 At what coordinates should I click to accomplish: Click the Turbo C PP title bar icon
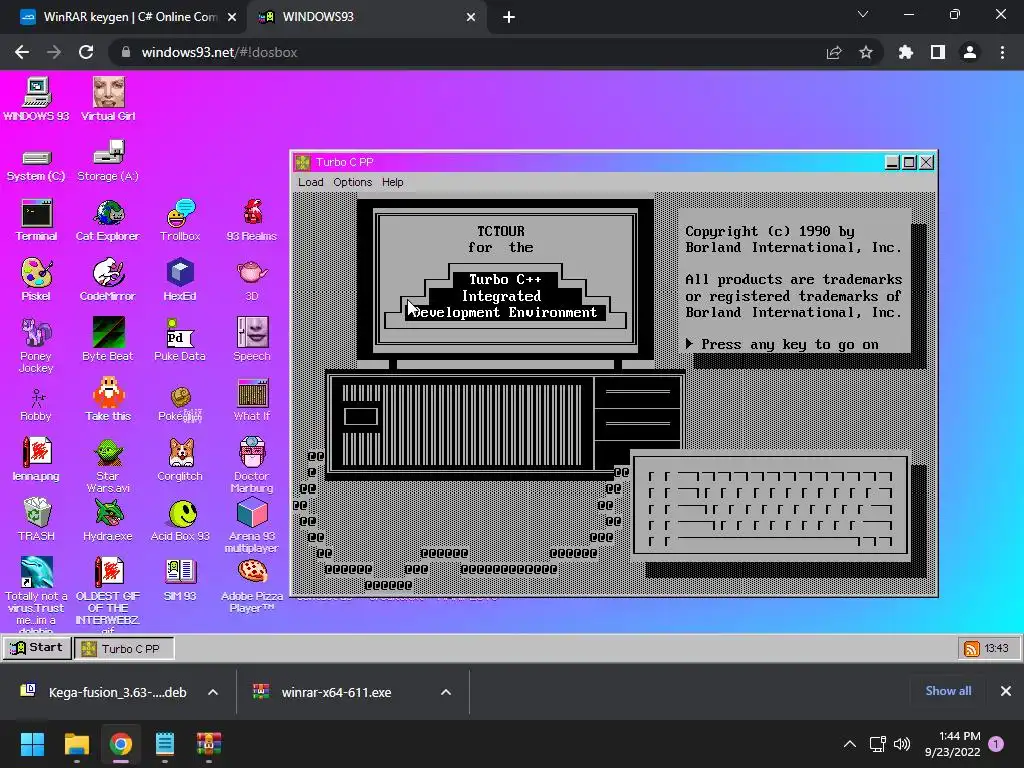(302, 162)
